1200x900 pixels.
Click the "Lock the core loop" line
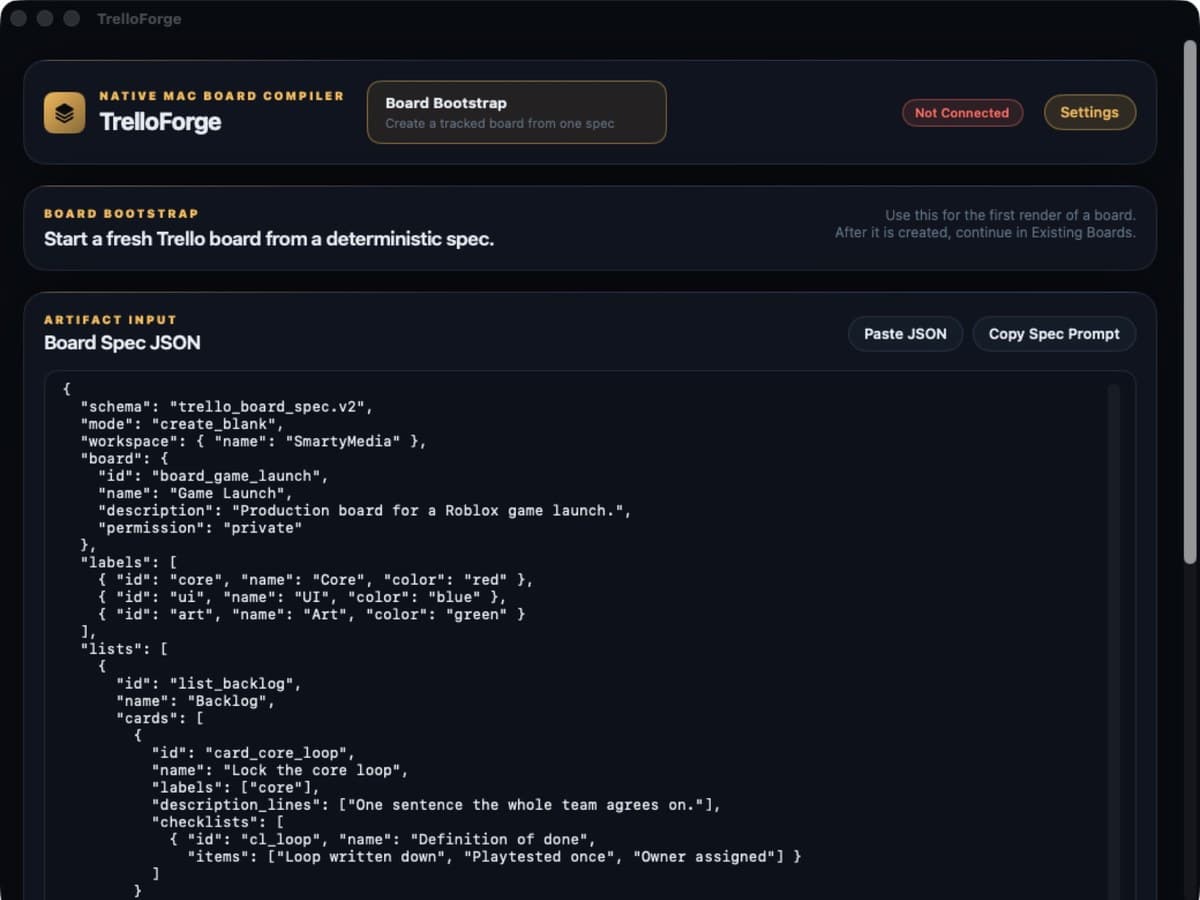pos(280,770)
